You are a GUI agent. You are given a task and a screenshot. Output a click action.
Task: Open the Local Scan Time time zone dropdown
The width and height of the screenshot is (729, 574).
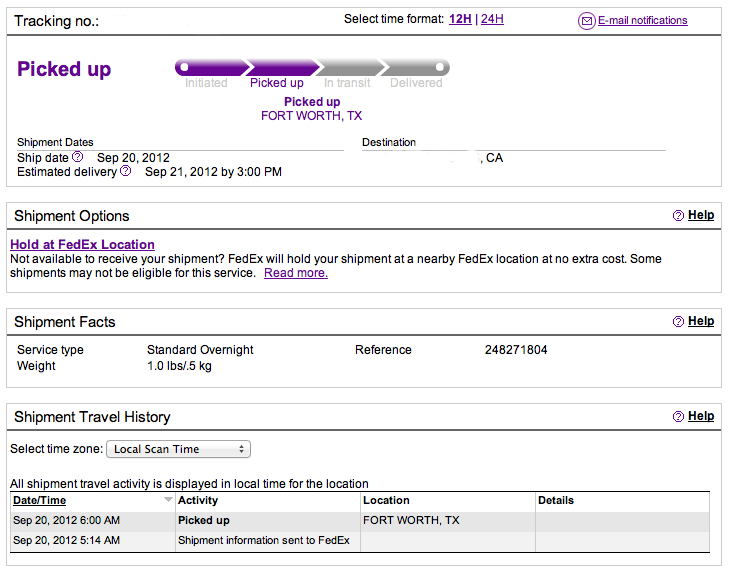pyautogui.click(x=179, y=449)
